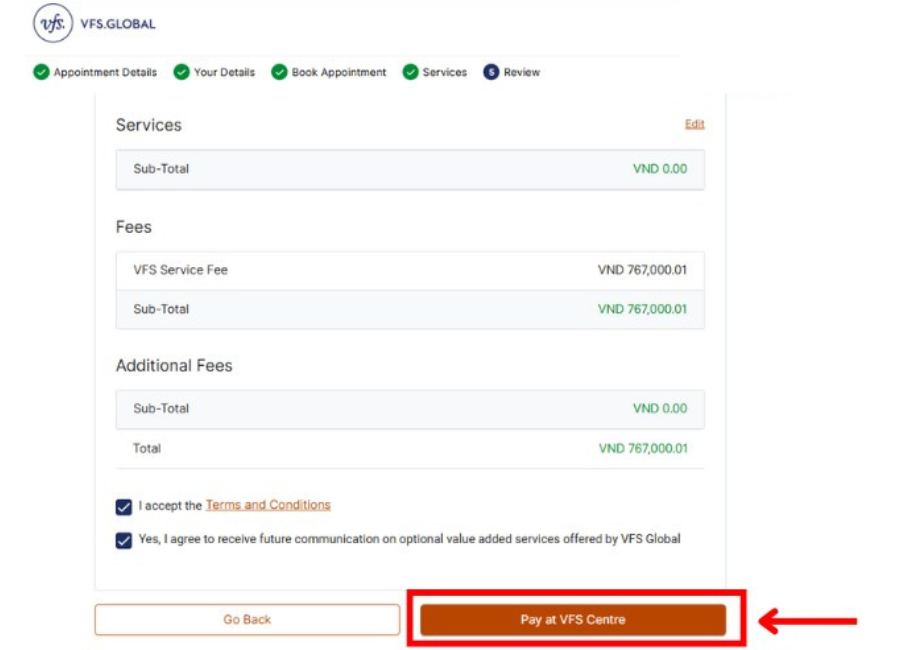
Task: Click green checkmark icon beside Services step
Action: 410,72
